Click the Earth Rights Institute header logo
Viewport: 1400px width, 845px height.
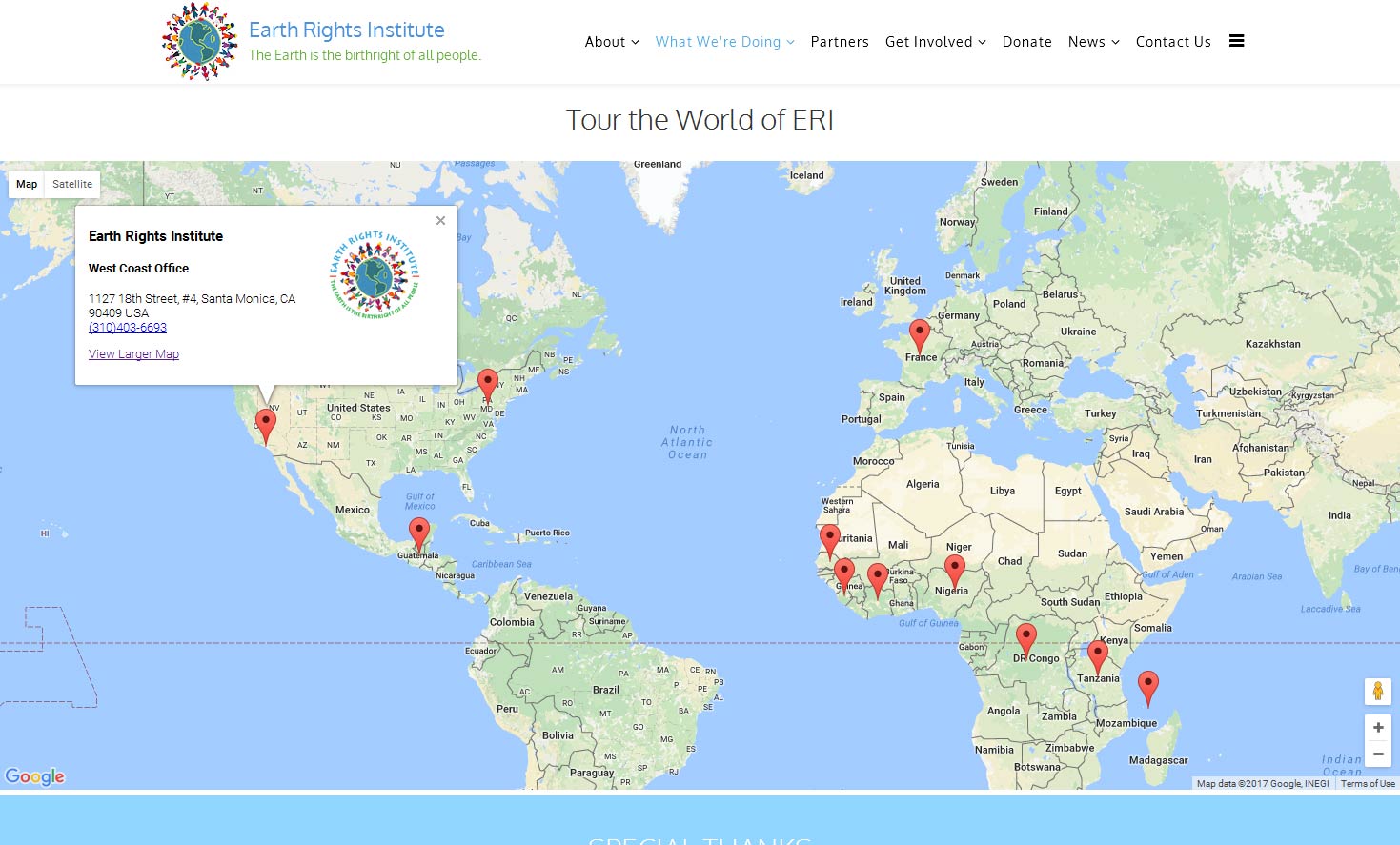[199, 42]
